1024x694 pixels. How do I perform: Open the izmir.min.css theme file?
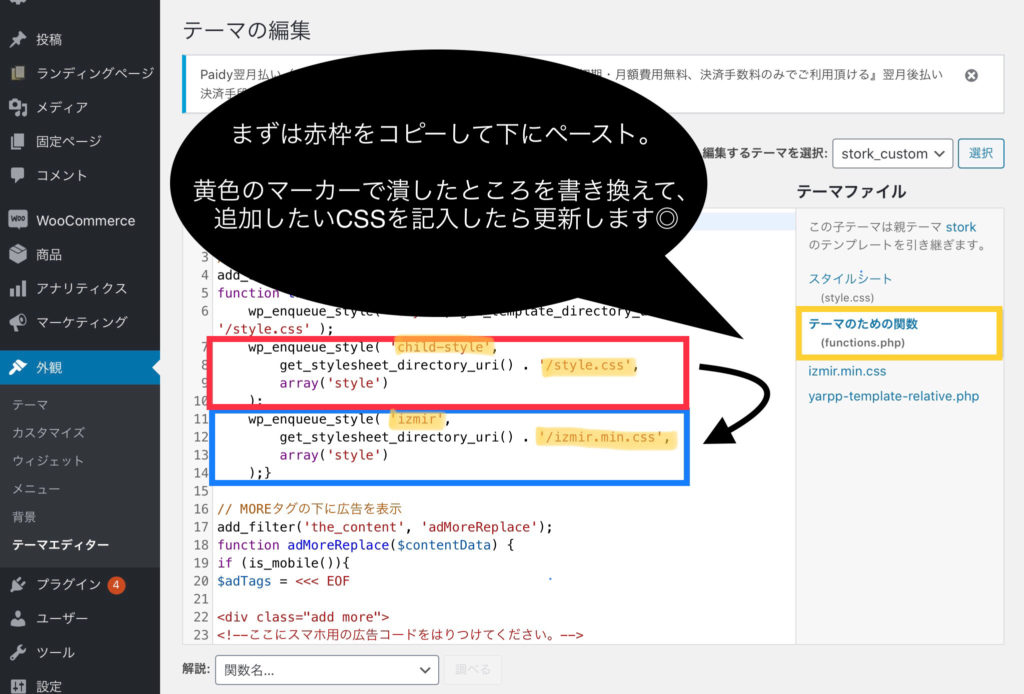coord(847,371)
